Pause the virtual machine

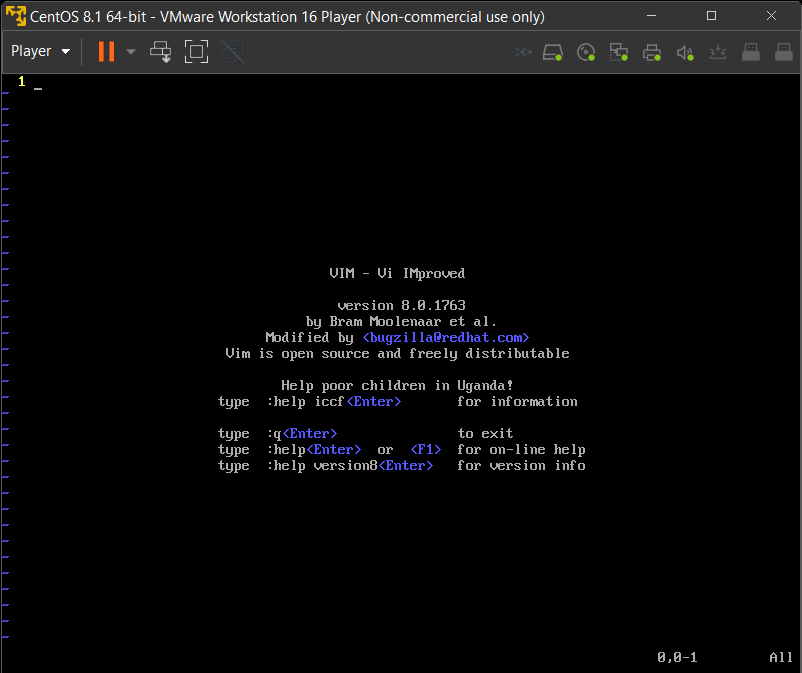click(106, 52)
